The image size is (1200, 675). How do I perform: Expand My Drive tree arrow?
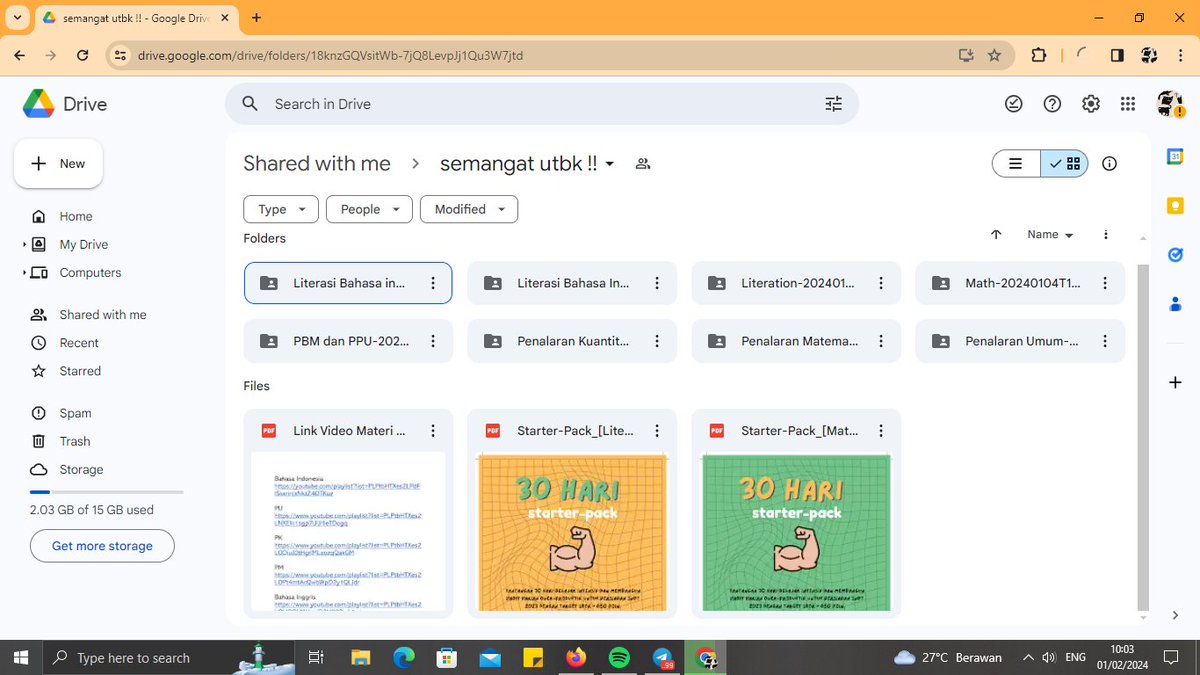[24, 244]
